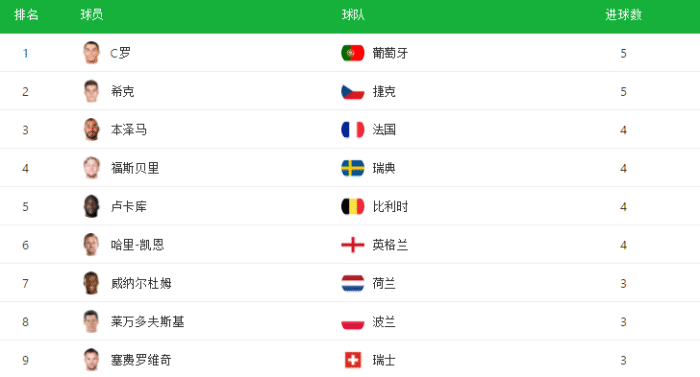The height and width of the screenshot is (377, 700).
Task: Click the 球队 column header
Action: (353, 15)
